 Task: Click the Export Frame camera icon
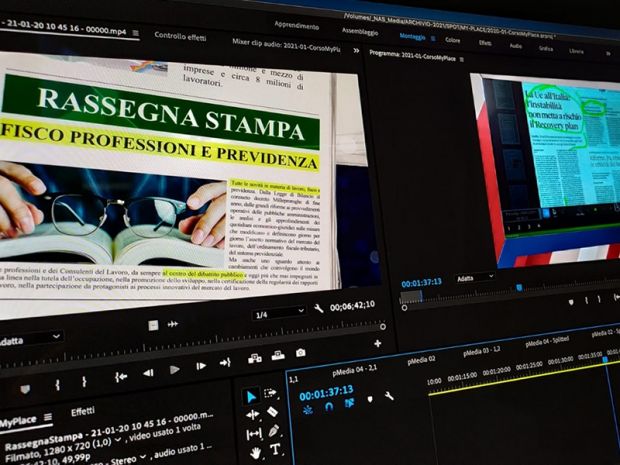tap(301, 352)
